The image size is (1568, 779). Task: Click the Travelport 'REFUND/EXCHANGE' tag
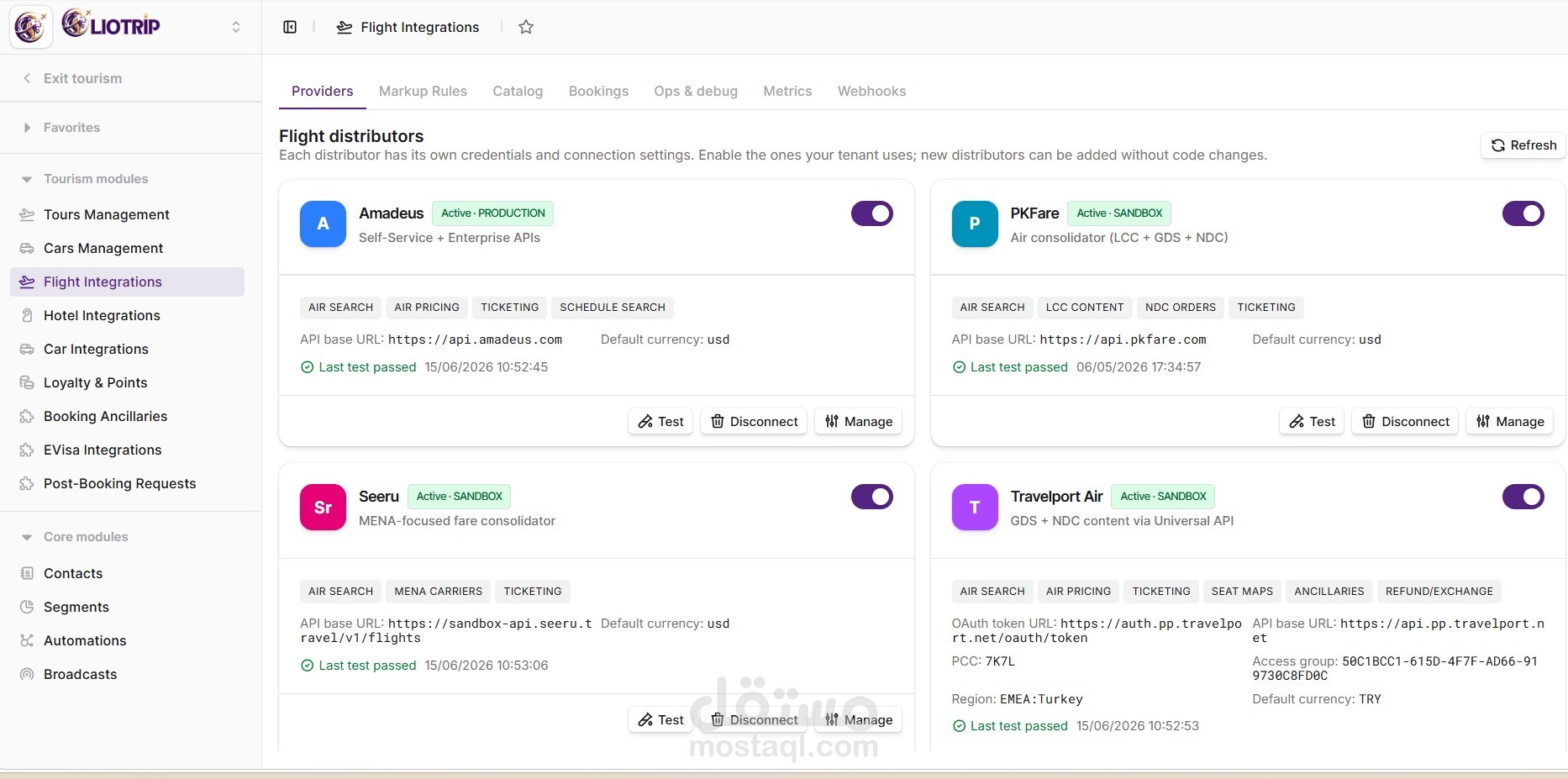(x=1439, y=592)
